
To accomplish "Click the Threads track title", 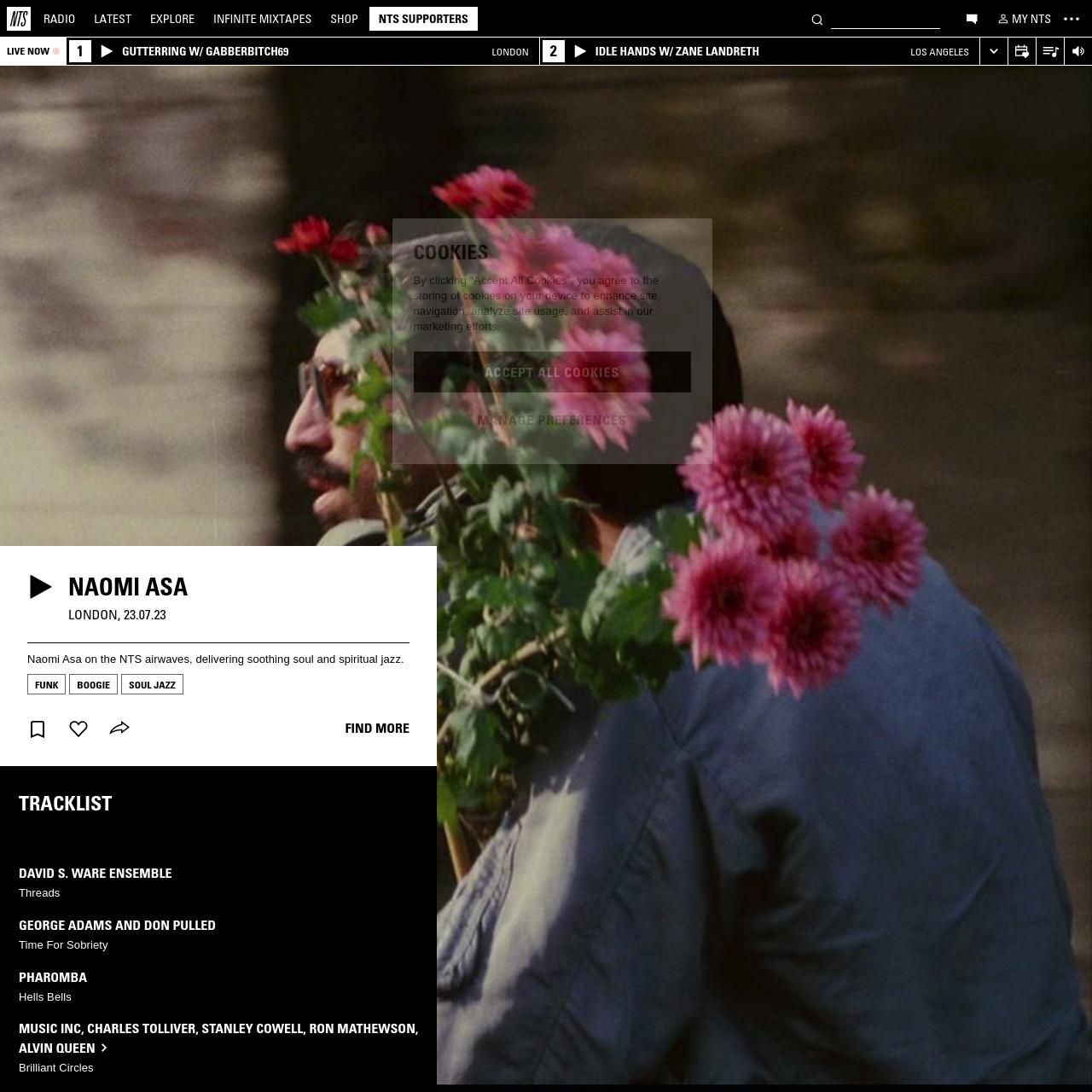I will 39,893.
